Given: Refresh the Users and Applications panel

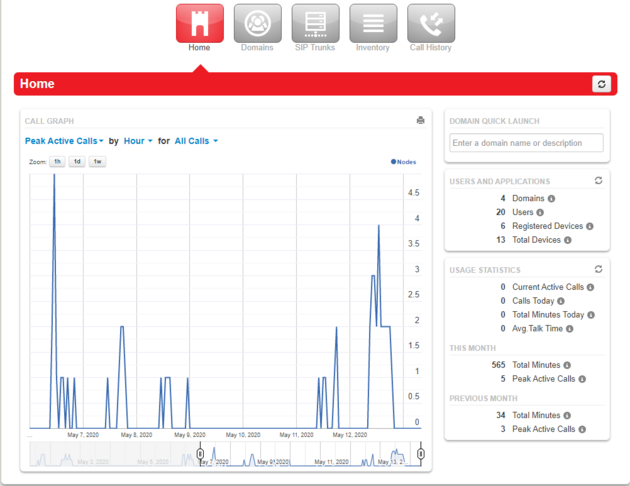Looking at the screenshot, I should [x=598, y=181].
